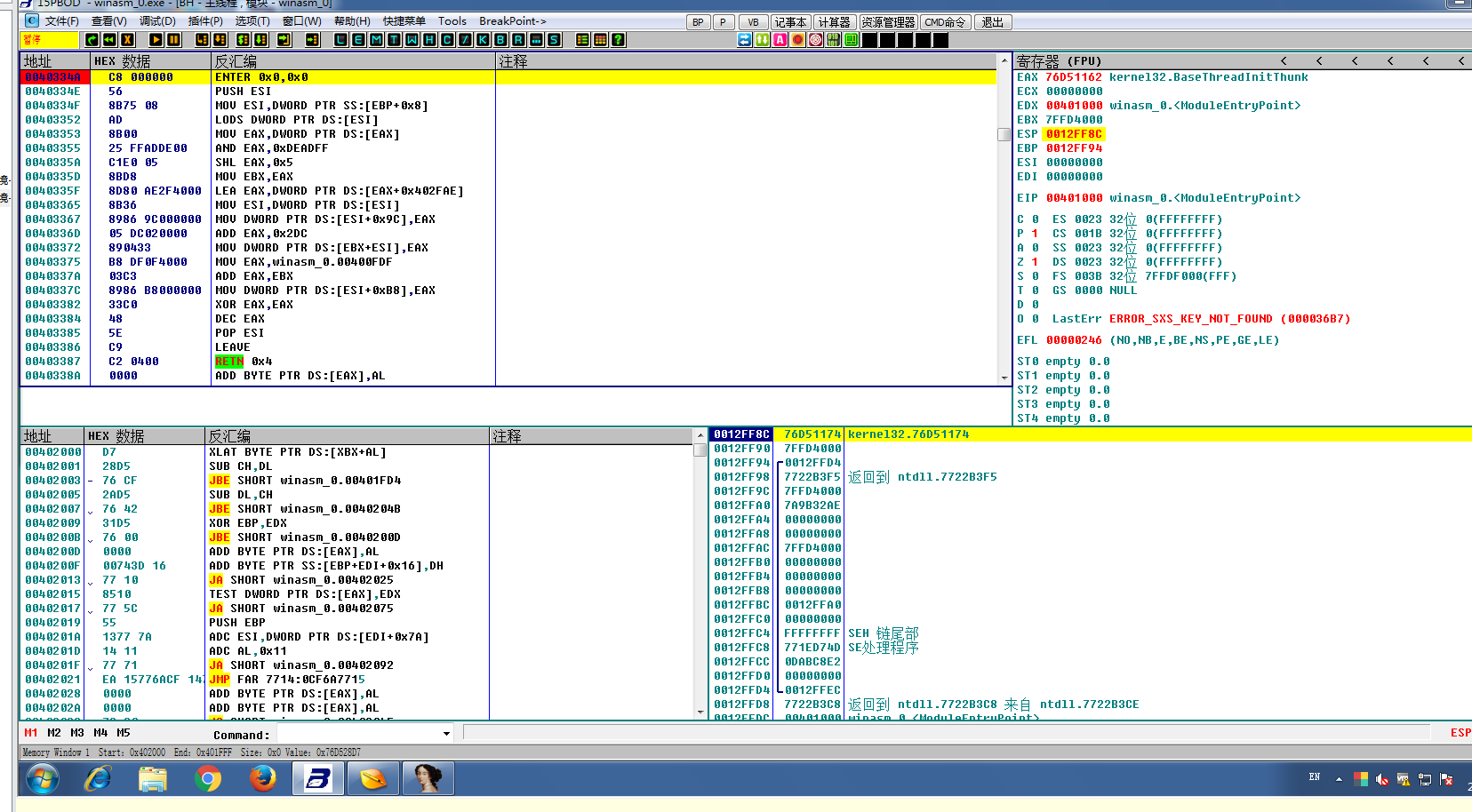Open Windows list with W icon
The height and width of the screenshot is (812, 1472).
(412, 40)
